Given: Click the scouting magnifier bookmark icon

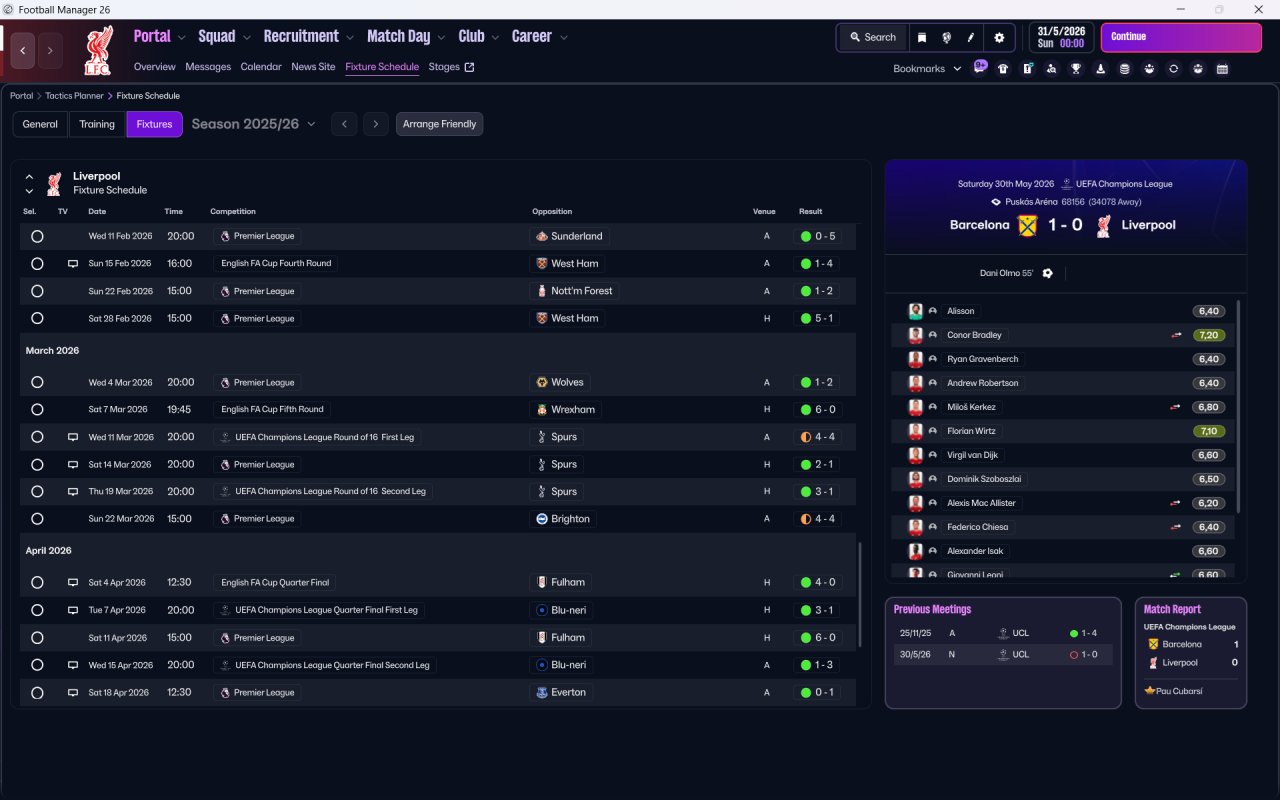Looking at the screenshot, I should tap(1051, 69).
